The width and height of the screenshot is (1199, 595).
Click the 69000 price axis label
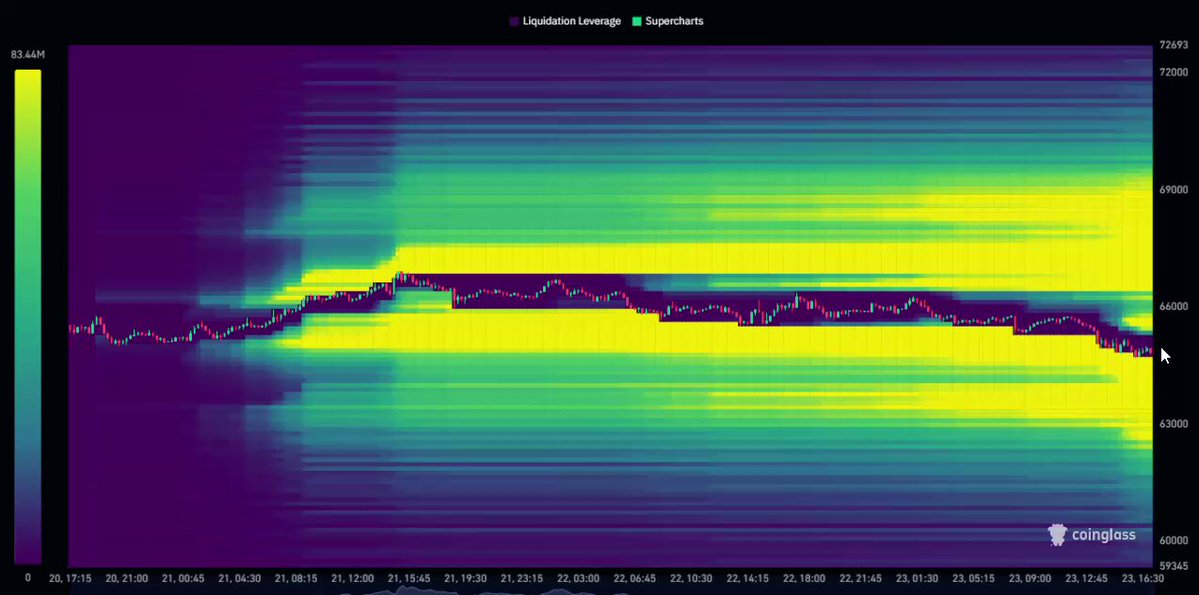pyautogui.click(x=1173, y=190)
